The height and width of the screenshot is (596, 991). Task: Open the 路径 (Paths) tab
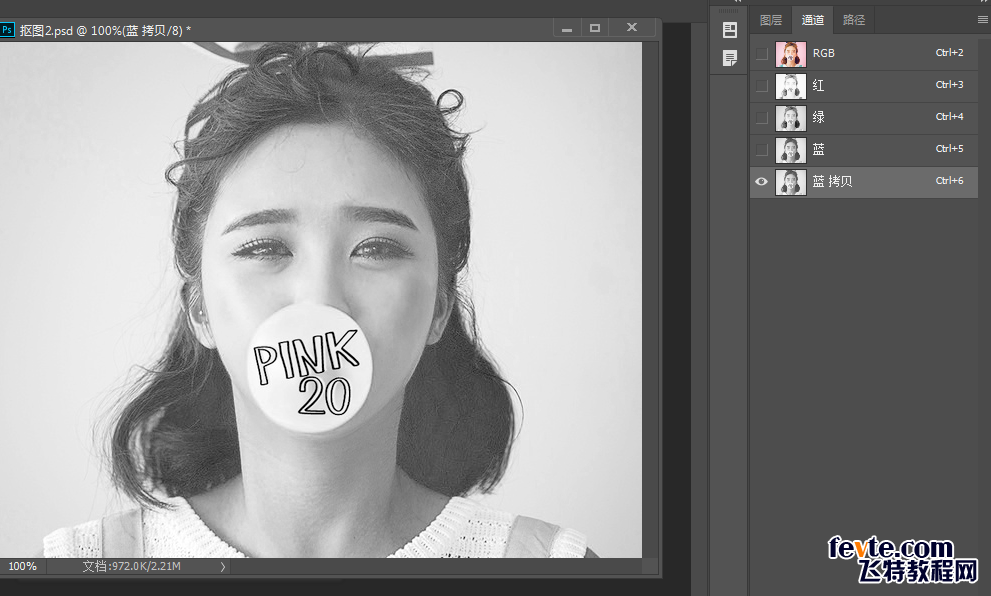(x=854, y=20)
